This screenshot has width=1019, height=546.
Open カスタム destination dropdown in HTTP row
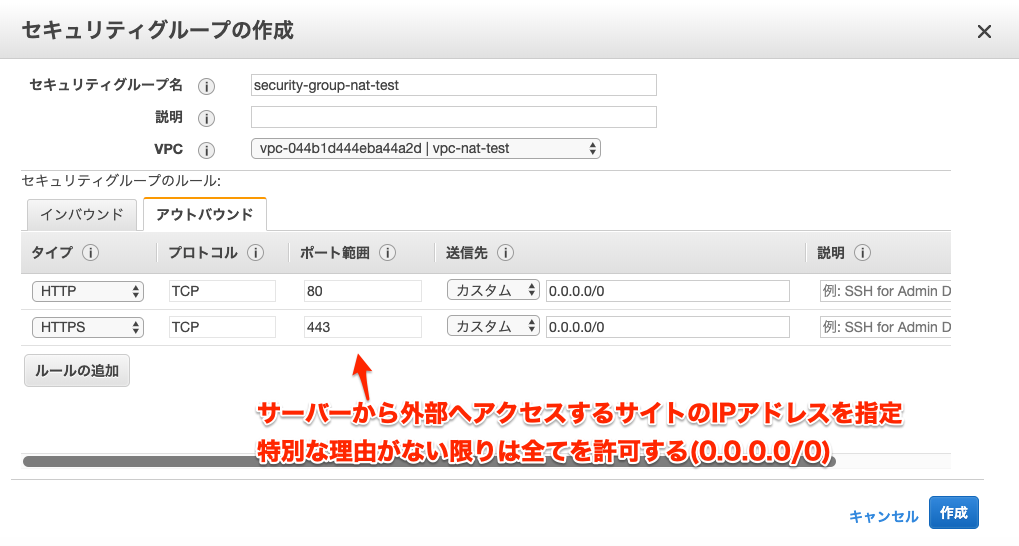(x=493, y=290)
